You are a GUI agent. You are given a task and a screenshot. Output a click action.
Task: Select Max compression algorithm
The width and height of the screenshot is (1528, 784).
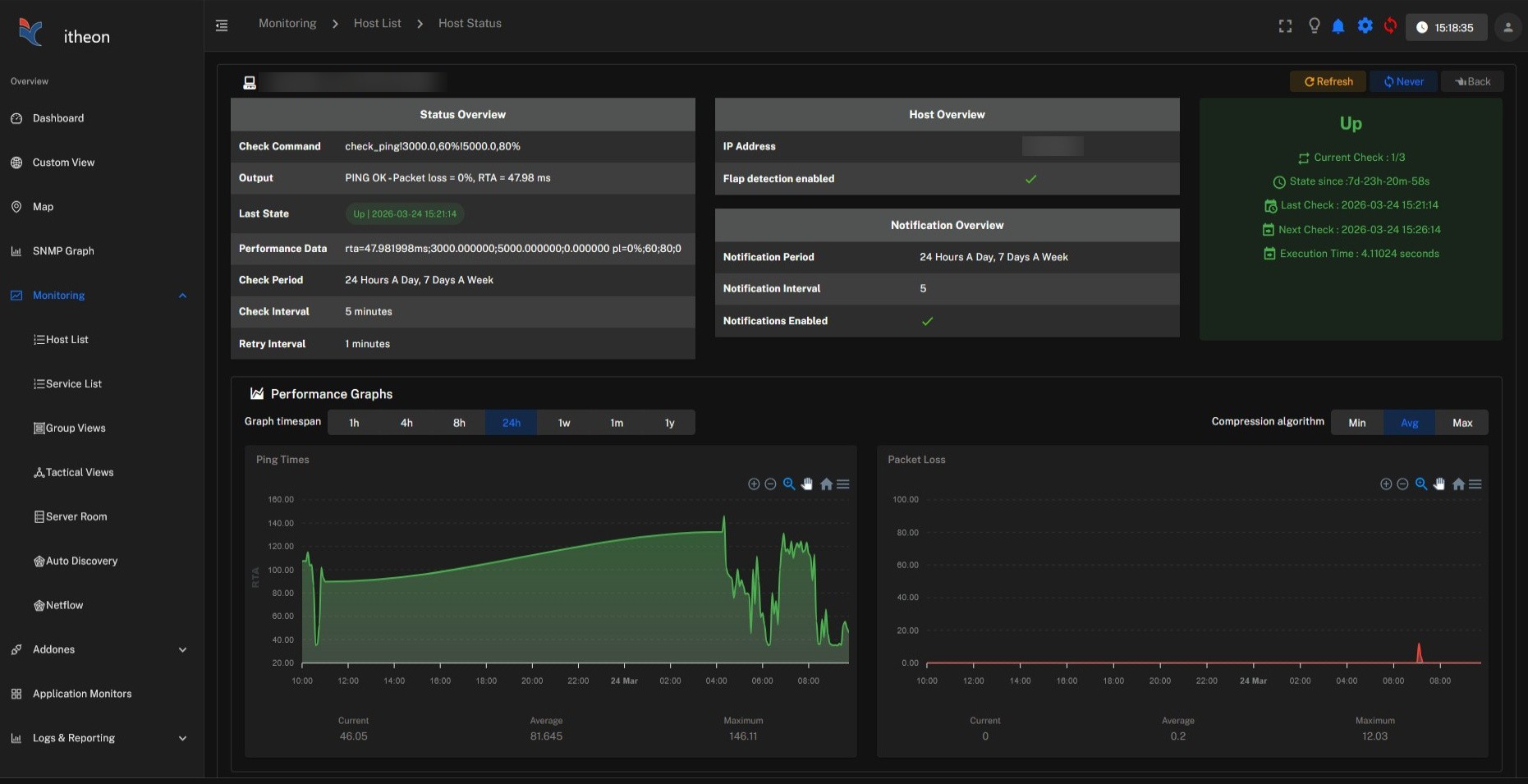tap(1462, 423)
